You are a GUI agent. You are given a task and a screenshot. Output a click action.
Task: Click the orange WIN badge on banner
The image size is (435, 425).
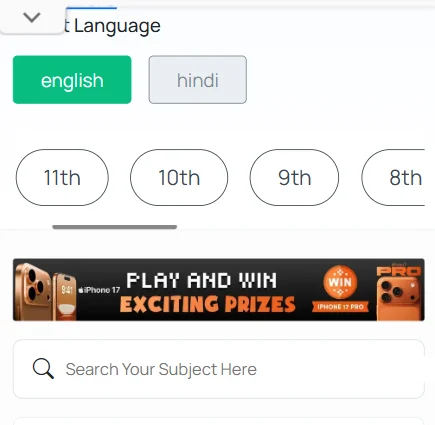pos(340,282)
